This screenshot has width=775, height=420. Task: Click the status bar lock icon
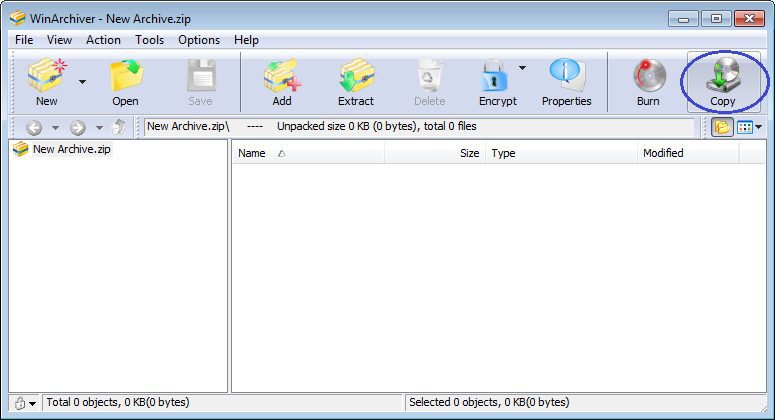20,403
